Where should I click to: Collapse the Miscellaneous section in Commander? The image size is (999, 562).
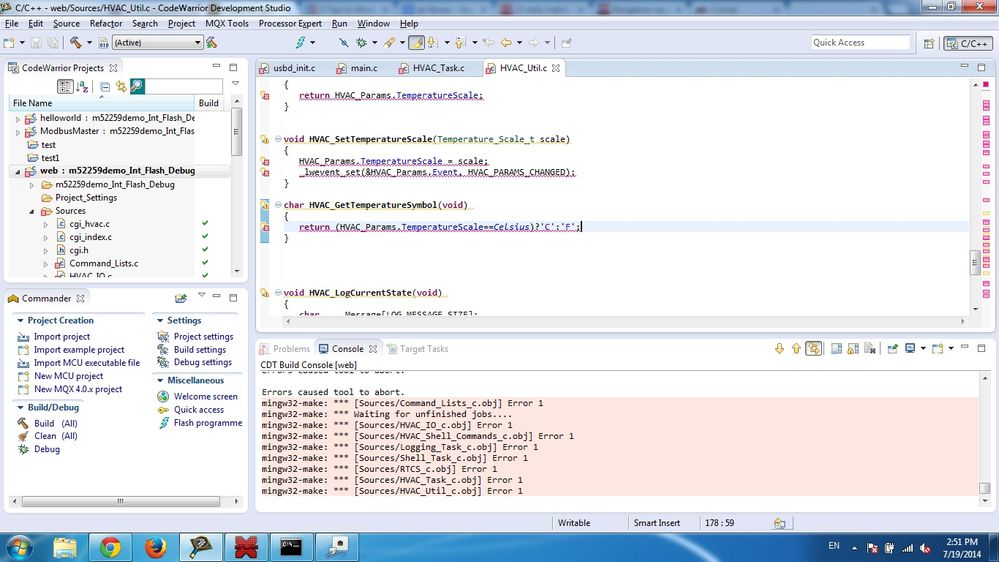[161, 380]
